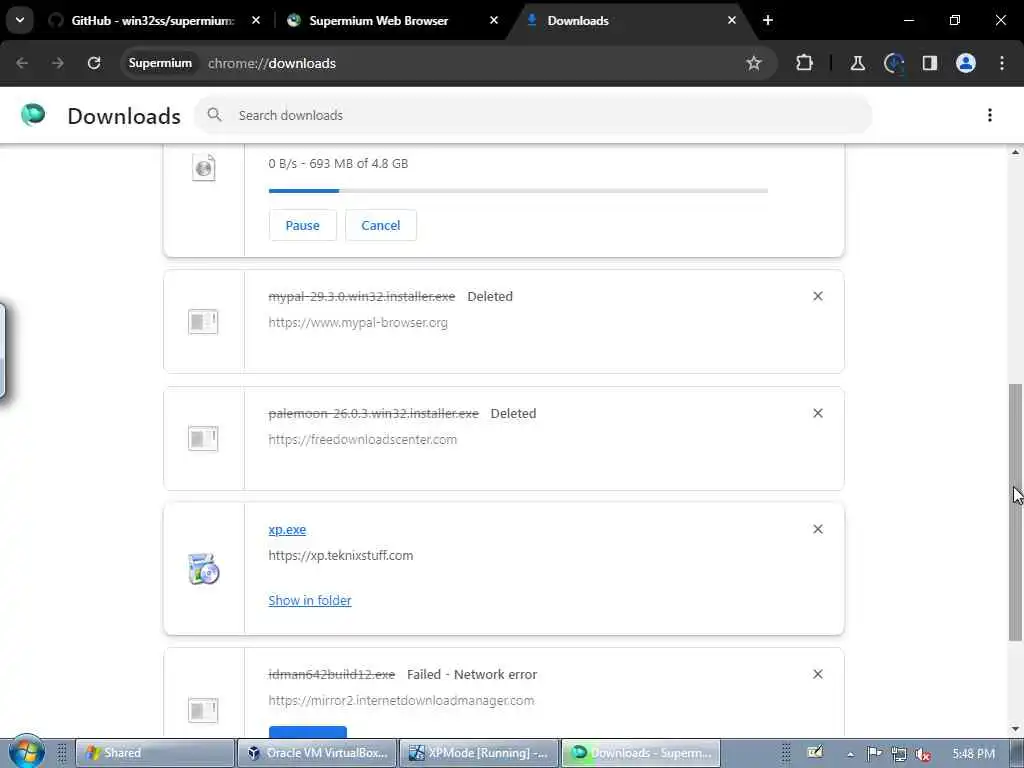Screen dimensions: 1024x768
Task: Open the downloads bubble toolbar icon
Action: (893, 63)
